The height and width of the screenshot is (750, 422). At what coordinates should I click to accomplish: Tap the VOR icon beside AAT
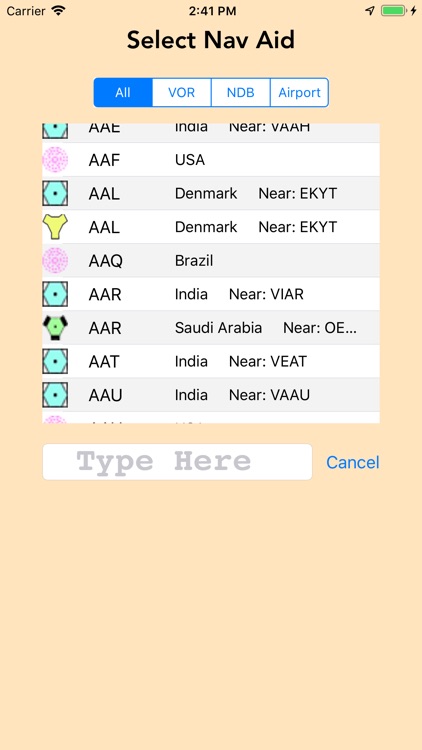(55, 361)
